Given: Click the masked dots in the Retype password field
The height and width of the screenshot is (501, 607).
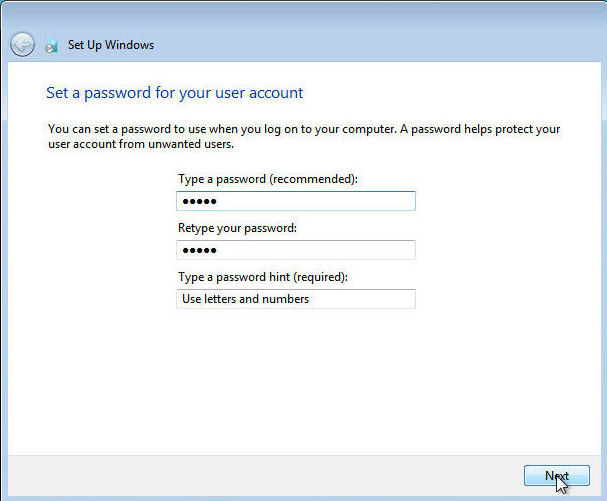Looking at the screenshot, I should click(198, 250).
